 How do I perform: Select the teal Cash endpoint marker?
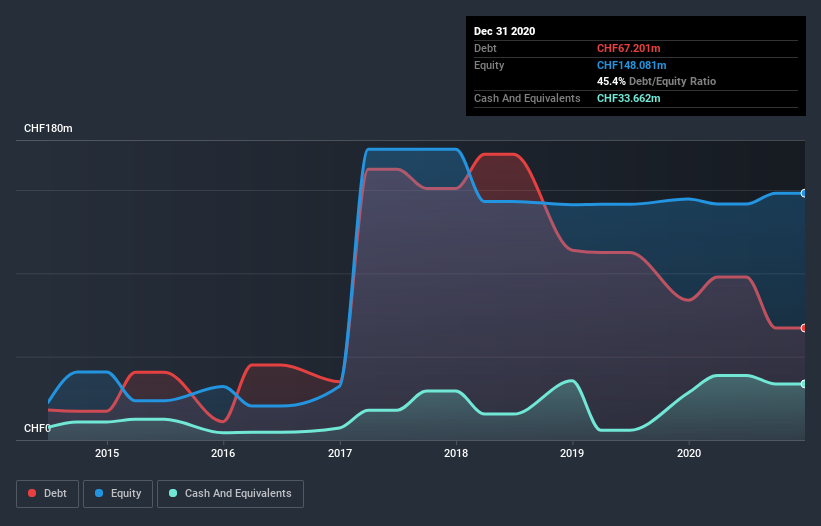tap(804, 384)
